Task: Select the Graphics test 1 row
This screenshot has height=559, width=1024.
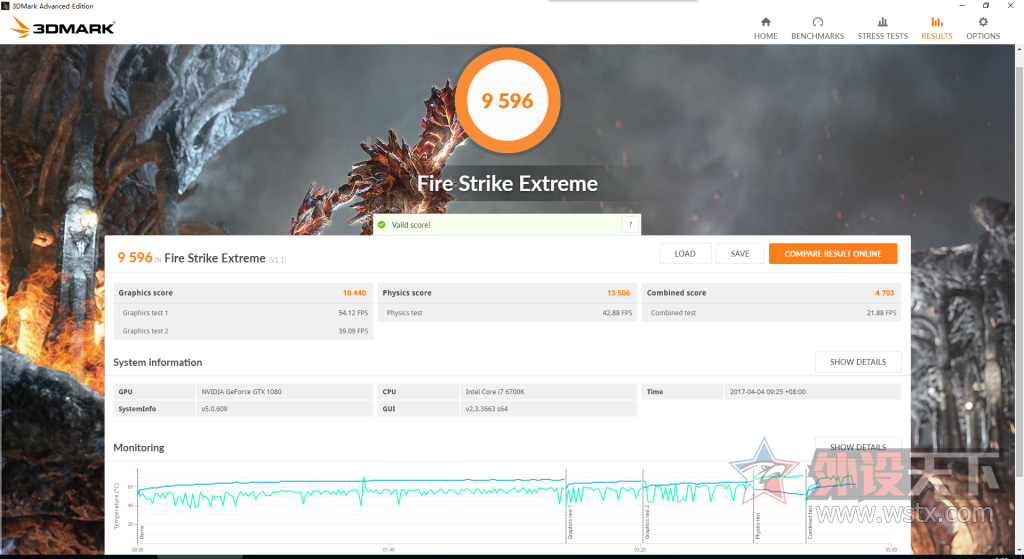Action: coord(243,313)
